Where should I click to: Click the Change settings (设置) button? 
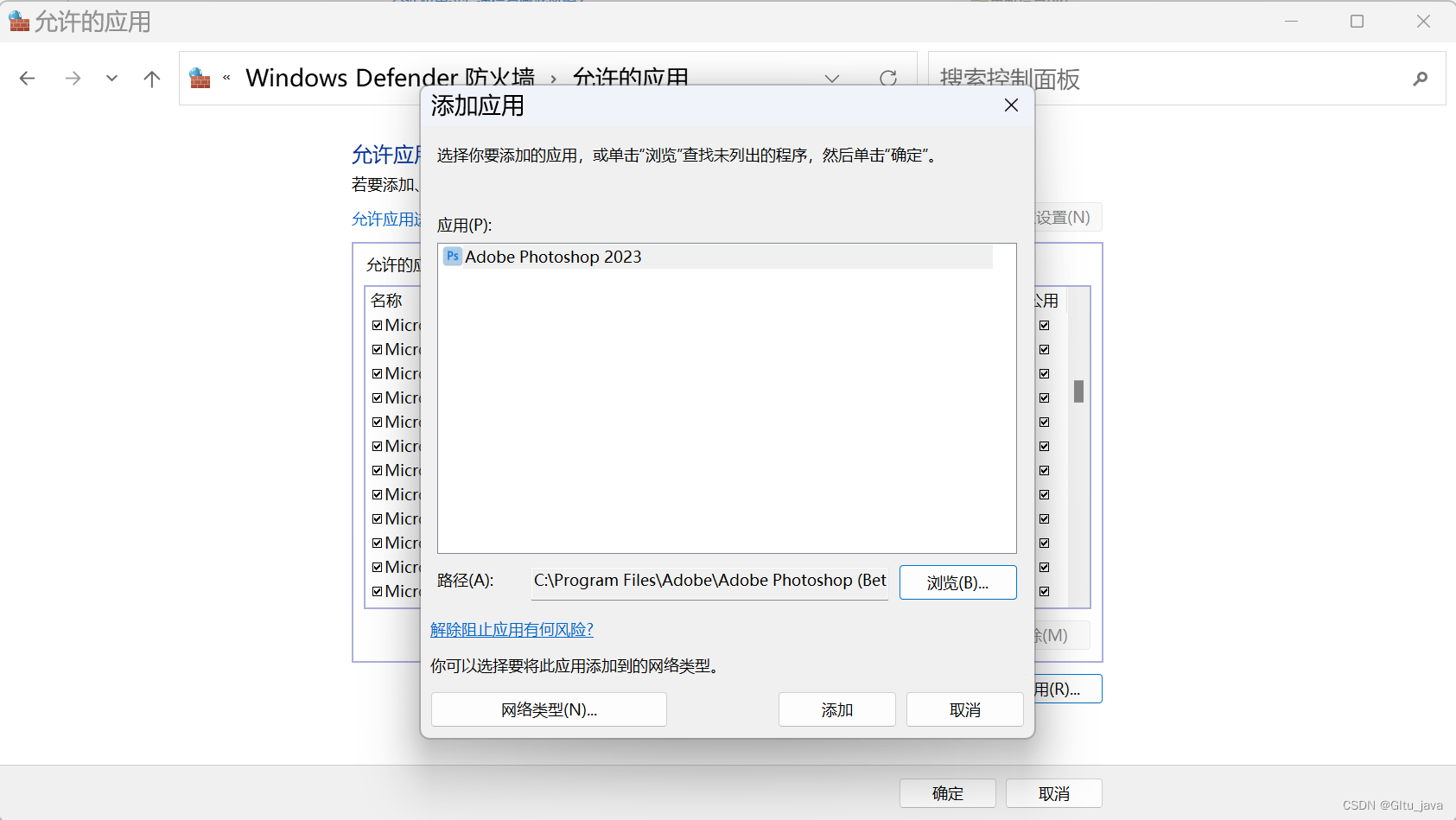tap(1068, 218)
